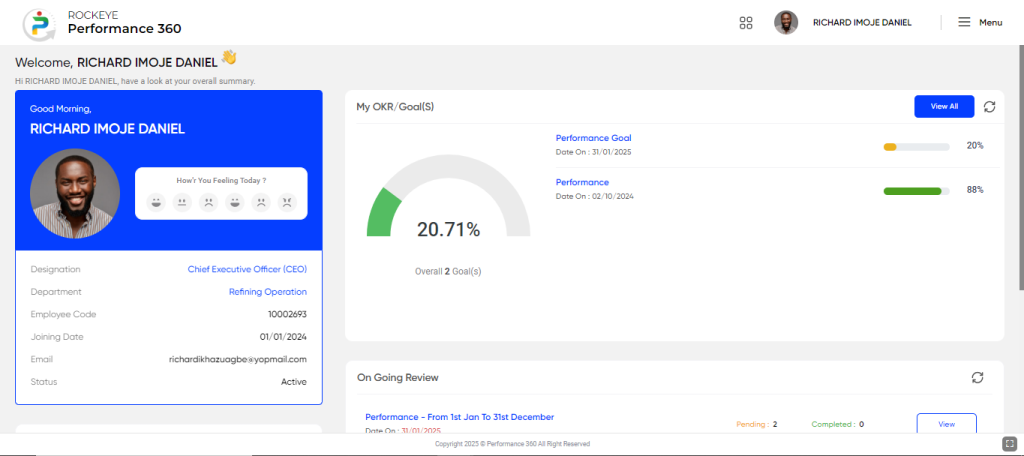Screen dimensions: 1024x456
Task: Open the 'Performance' goal dated 02/10/2024
Action: [x=582, y=182]
